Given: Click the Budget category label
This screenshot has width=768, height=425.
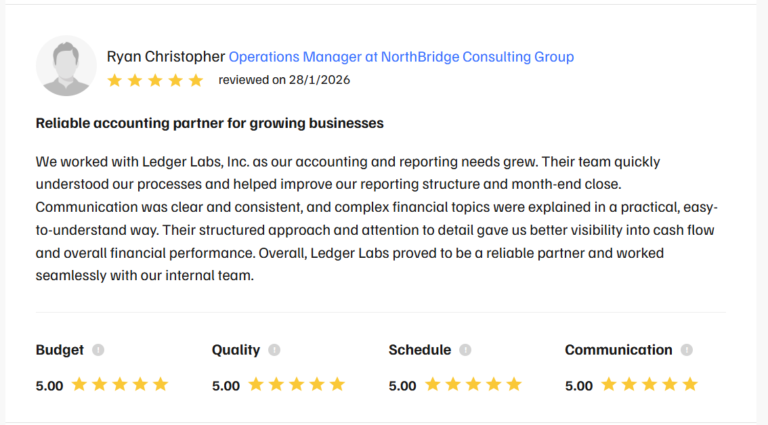Looking at the screenshot, I should pyautogui.click(x=60, y=350).
